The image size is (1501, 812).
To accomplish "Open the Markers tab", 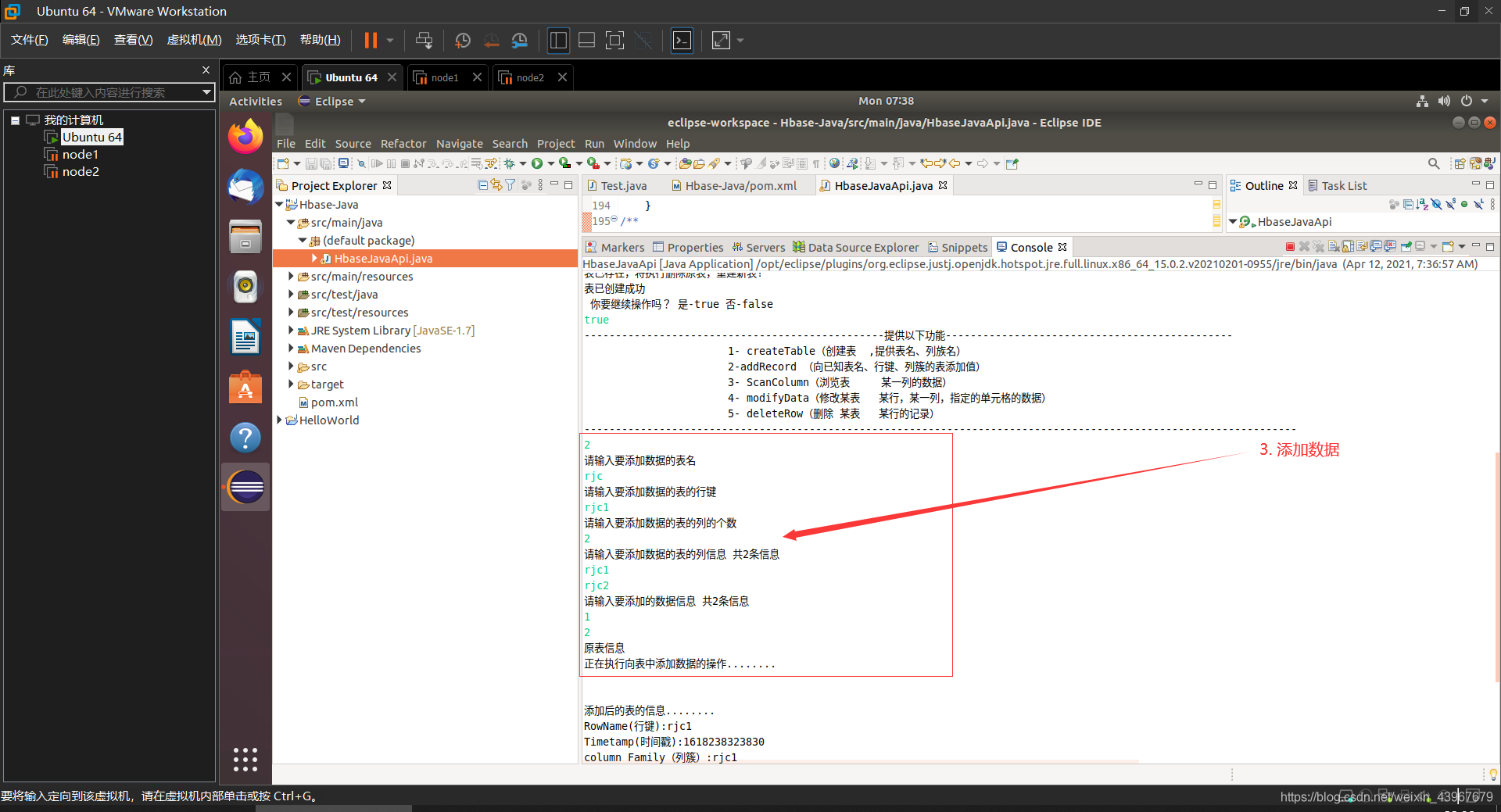I will click(x=614, y=247).
